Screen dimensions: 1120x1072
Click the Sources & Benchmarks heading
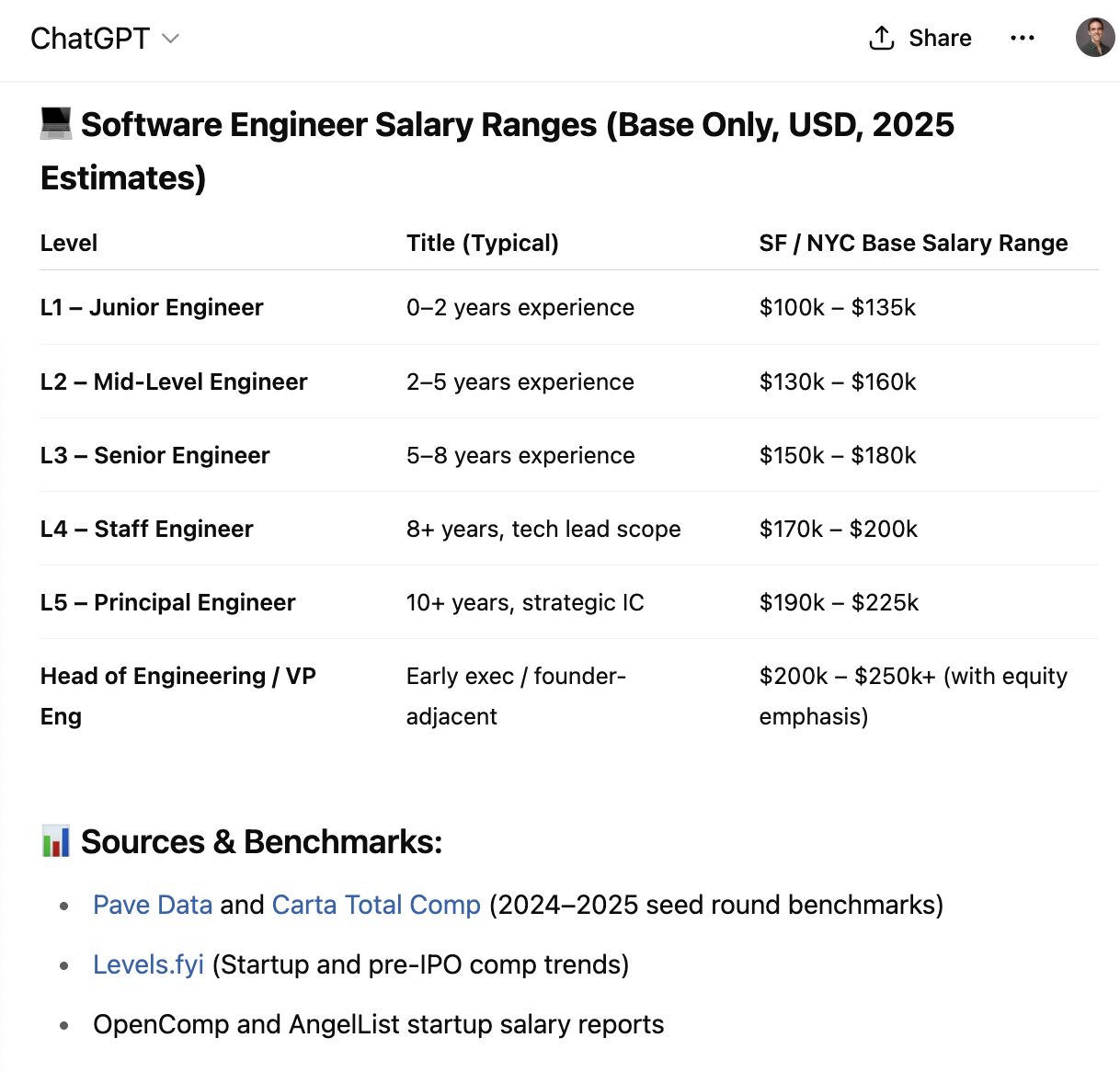point(261,841)
